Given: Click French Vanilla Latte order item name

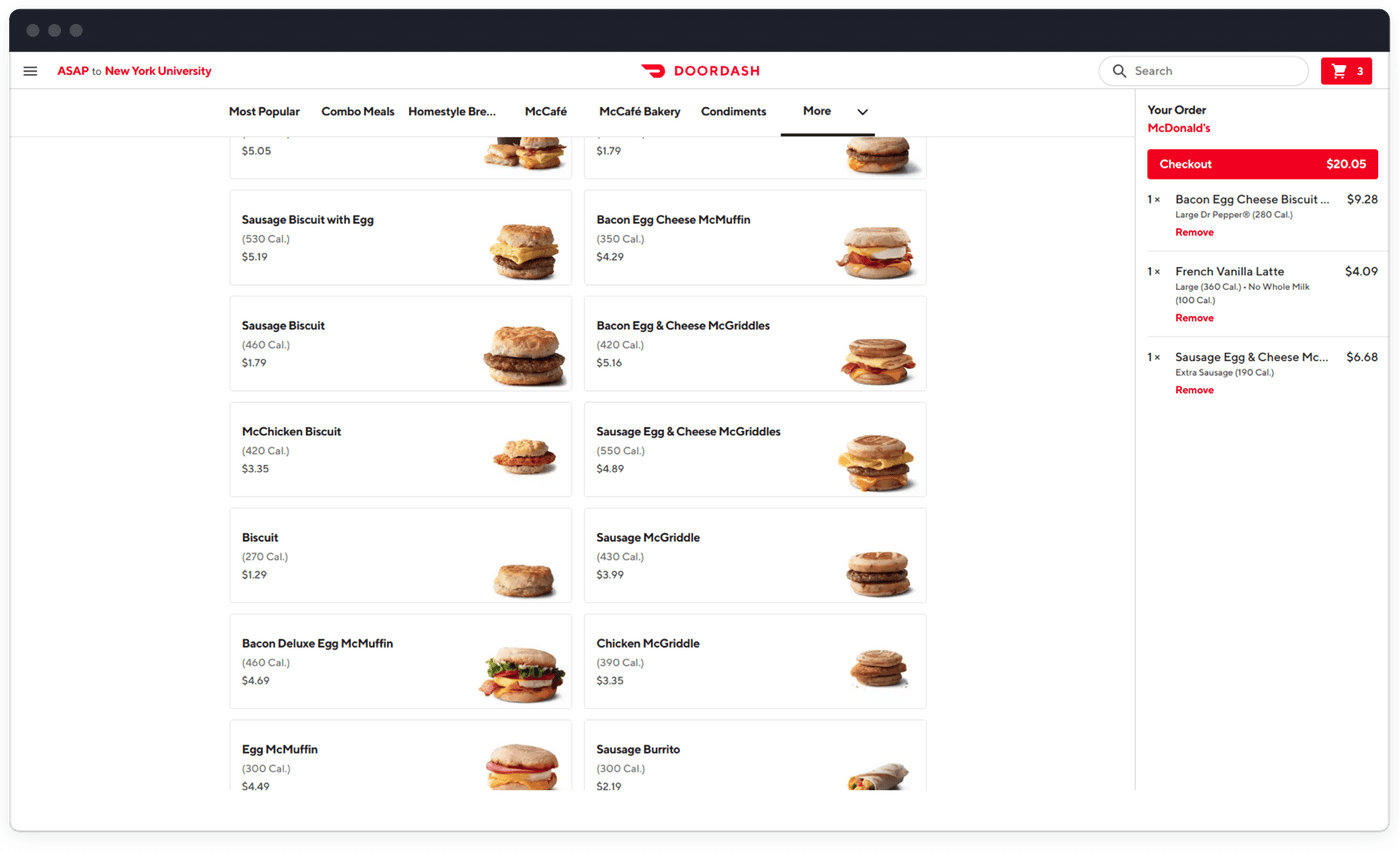Looking at the screenshot, I should [x=1230, y=271].
